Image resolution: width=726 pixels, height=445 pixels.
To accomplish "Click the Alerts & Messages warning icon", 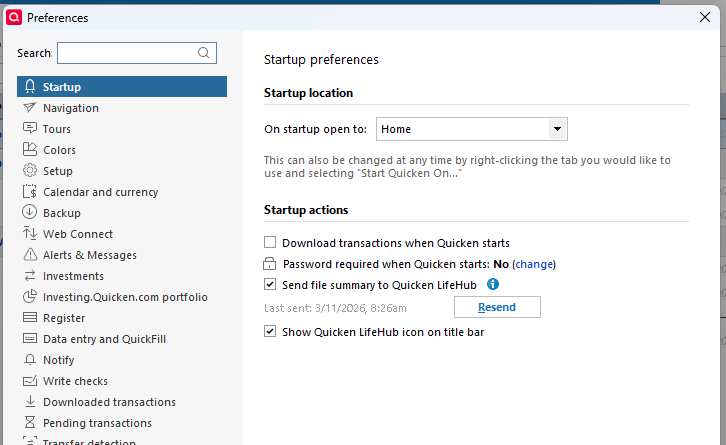I will 30,255.
